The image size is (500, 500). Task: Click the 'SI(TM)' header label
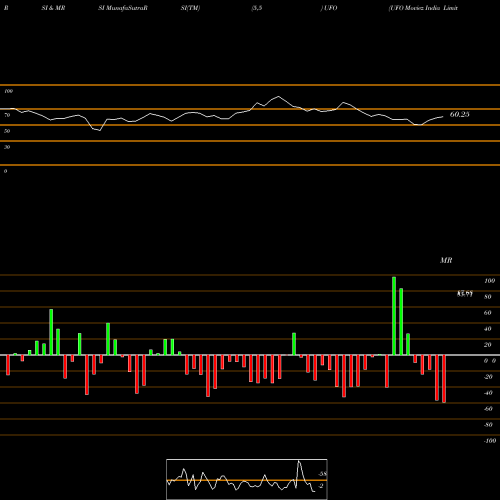(190, 8)
